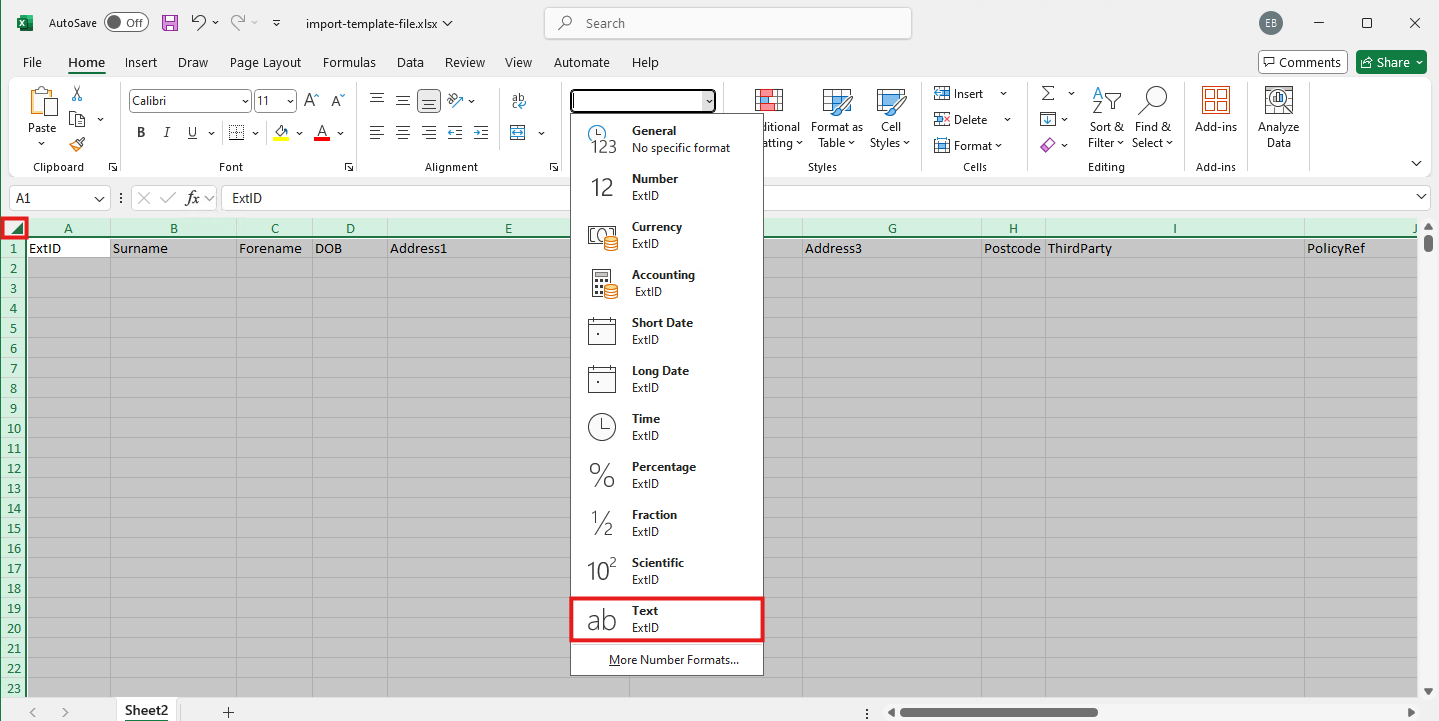Open the Format as Table gallery

837,119
